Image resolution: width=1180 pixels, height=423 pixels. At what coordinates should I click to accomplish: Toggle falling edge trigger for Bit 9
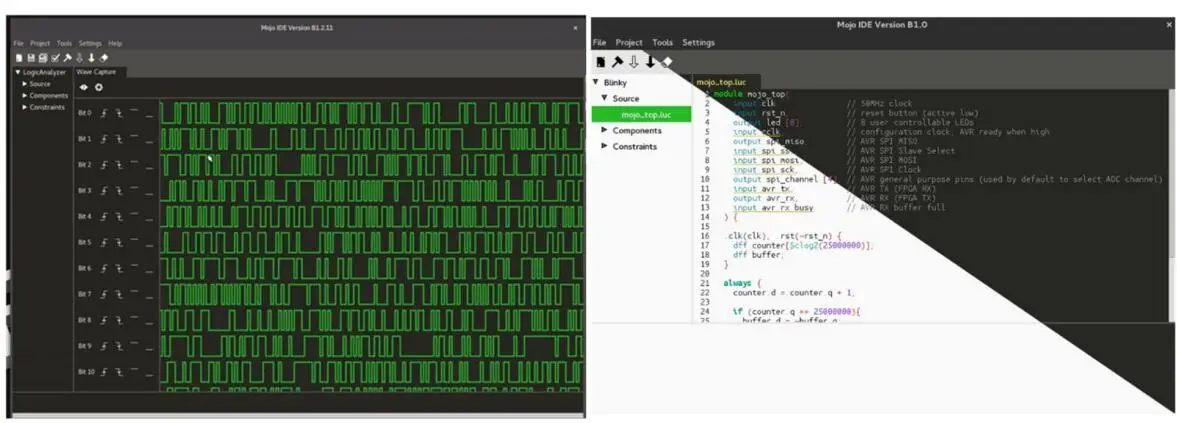click(119, 345)
